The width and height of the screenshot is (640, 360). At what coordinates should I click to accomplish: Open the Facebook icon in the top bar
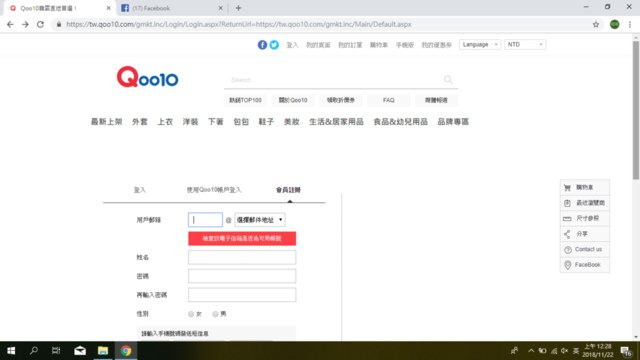click(262, 45)
